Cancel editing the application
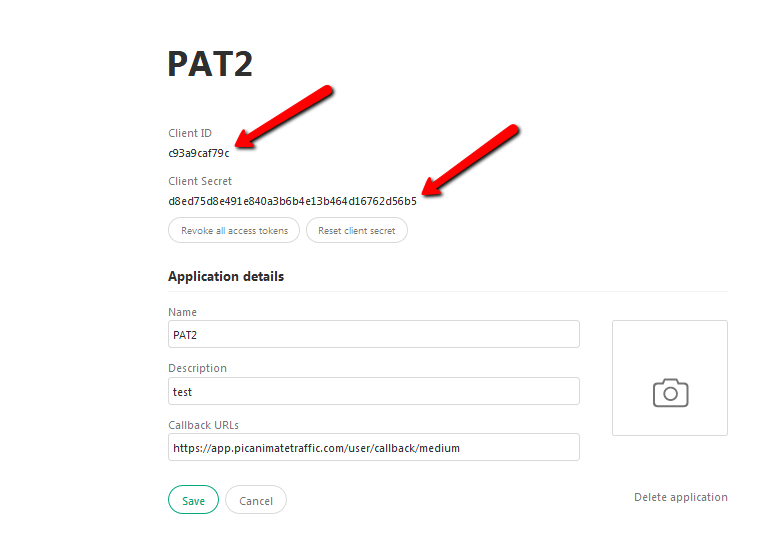The image size is (768, 546). [256, 500]
